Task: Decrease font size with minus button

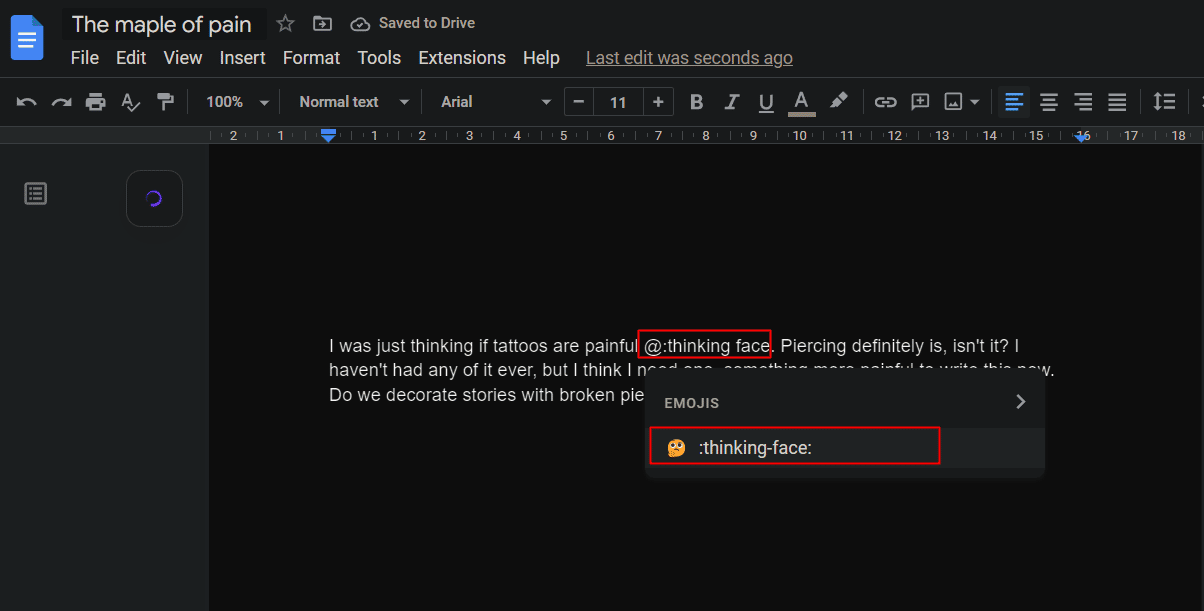Action: tap(578, 102)
